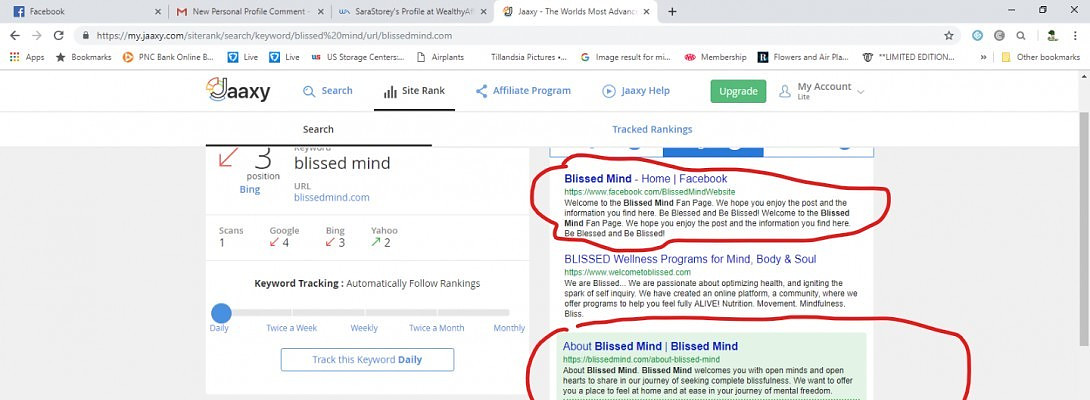Click the green Upgrade button

tap(738, 91)
